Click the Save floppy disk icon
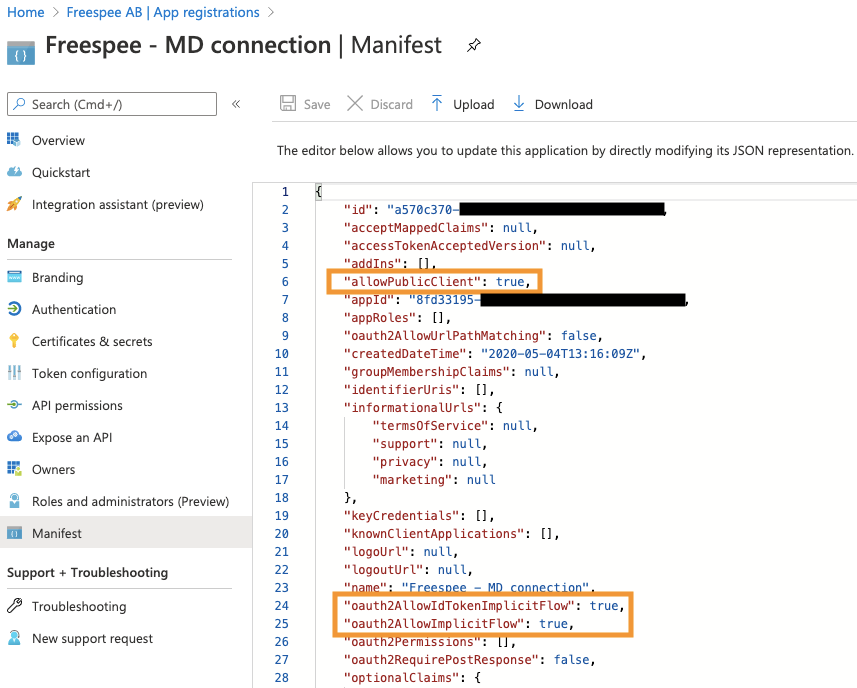 288,103
